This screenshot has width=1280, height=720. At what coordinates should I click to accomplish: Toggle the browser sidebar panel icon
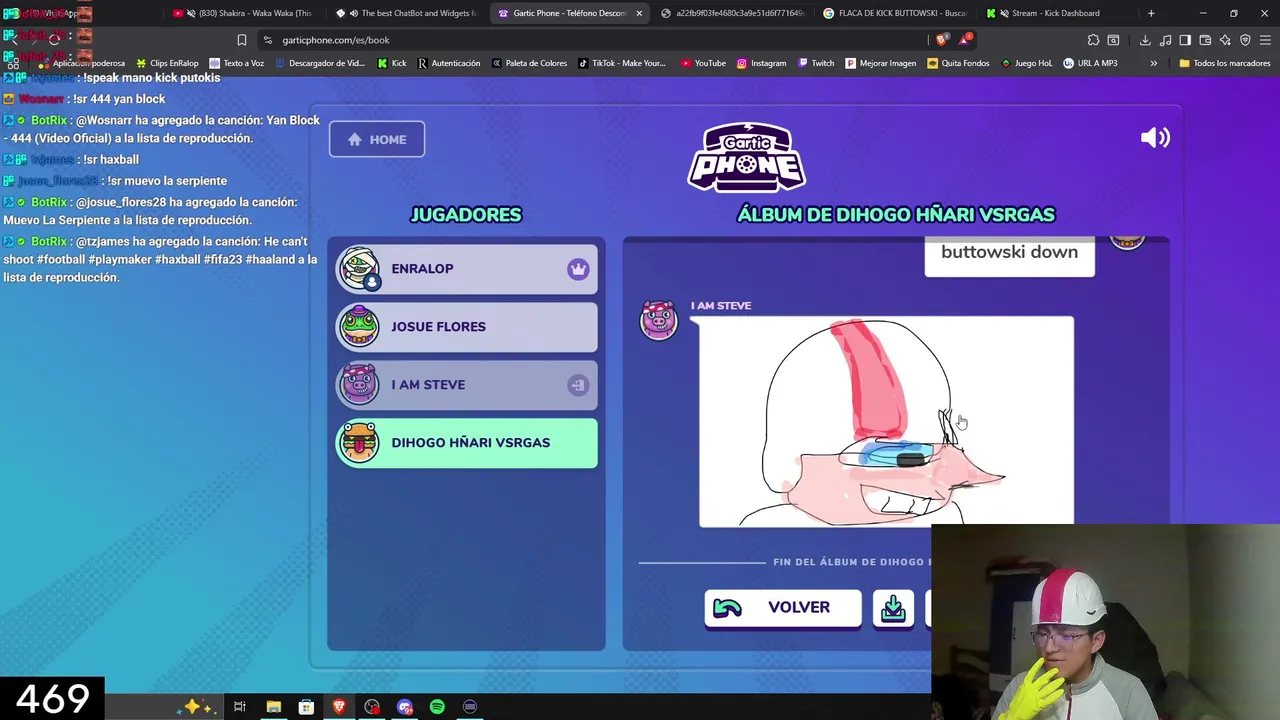coord(1185,40)
